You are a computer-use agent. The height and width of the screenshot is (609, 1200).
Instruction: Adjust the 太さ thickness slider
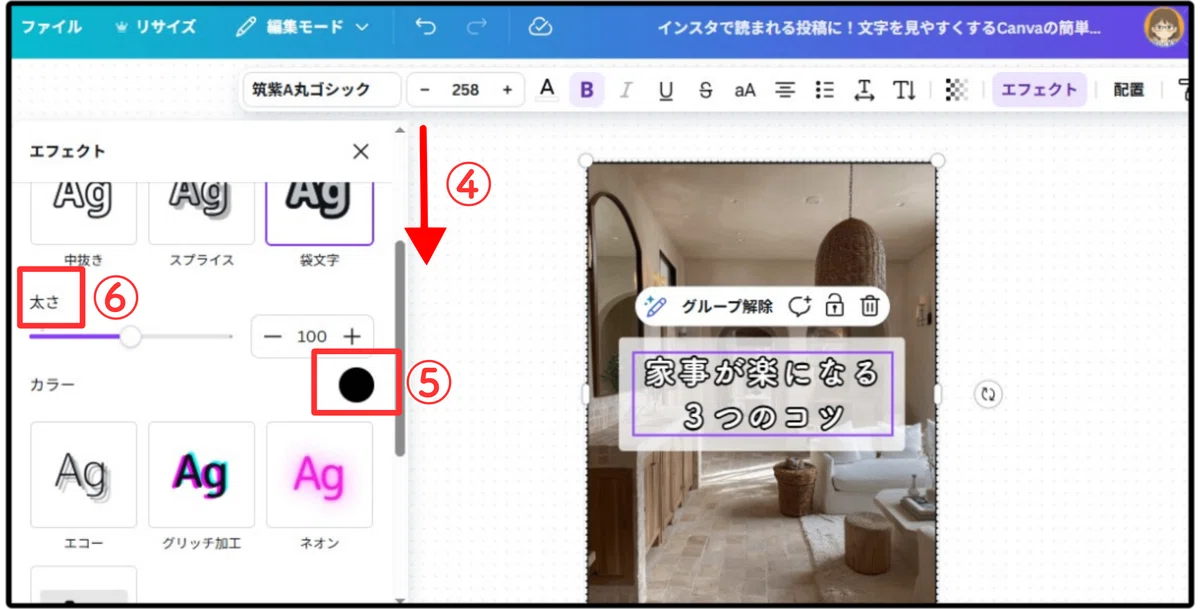coord(130,337)
